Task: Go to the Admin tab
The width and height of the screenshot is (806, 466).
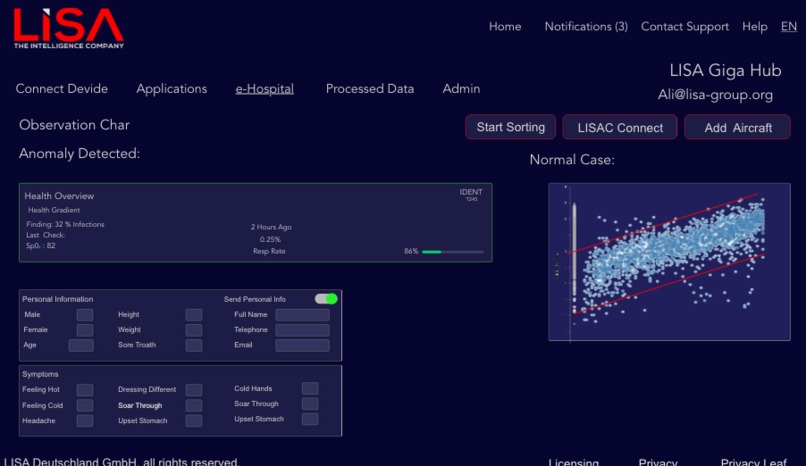Action: click(461, 89)
